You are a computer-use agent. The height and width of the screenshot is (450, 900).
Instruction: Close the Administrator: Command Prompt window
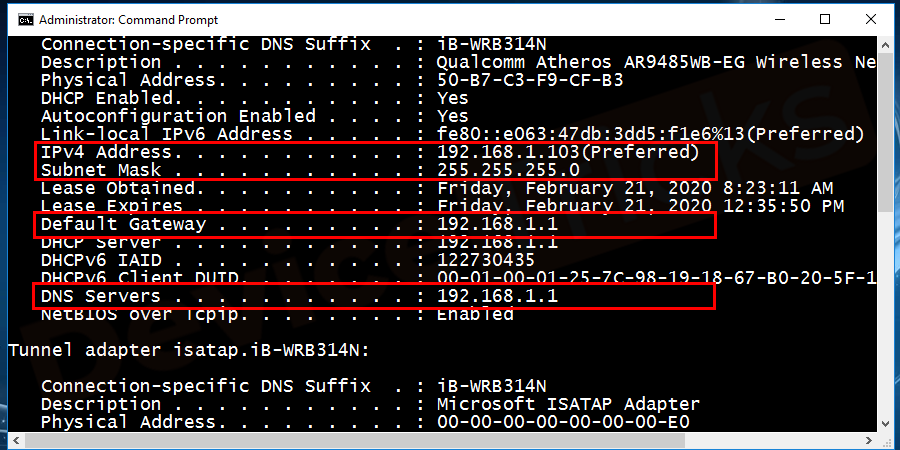click(x=871, y=20)
